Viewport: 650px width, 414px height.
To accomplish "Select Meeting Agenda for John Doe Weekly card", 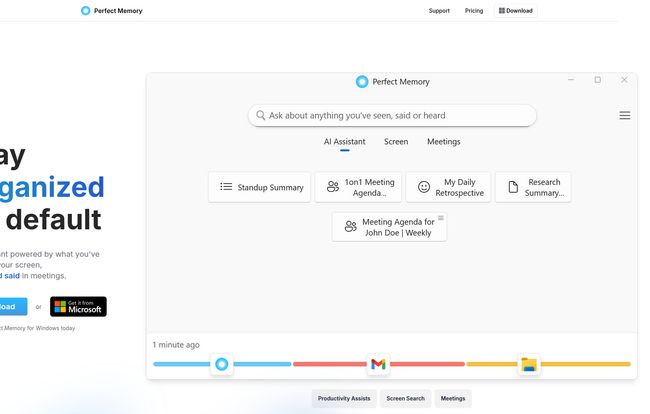I will [x=389, y=227].
